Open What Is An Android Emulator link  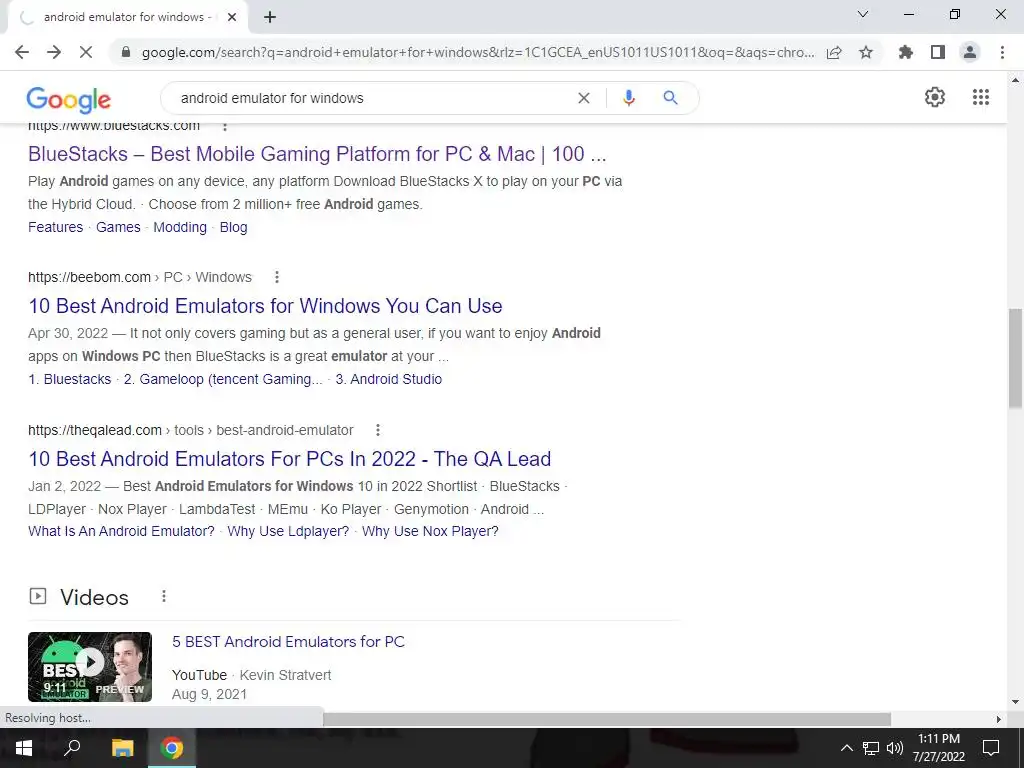click(121, 532)
